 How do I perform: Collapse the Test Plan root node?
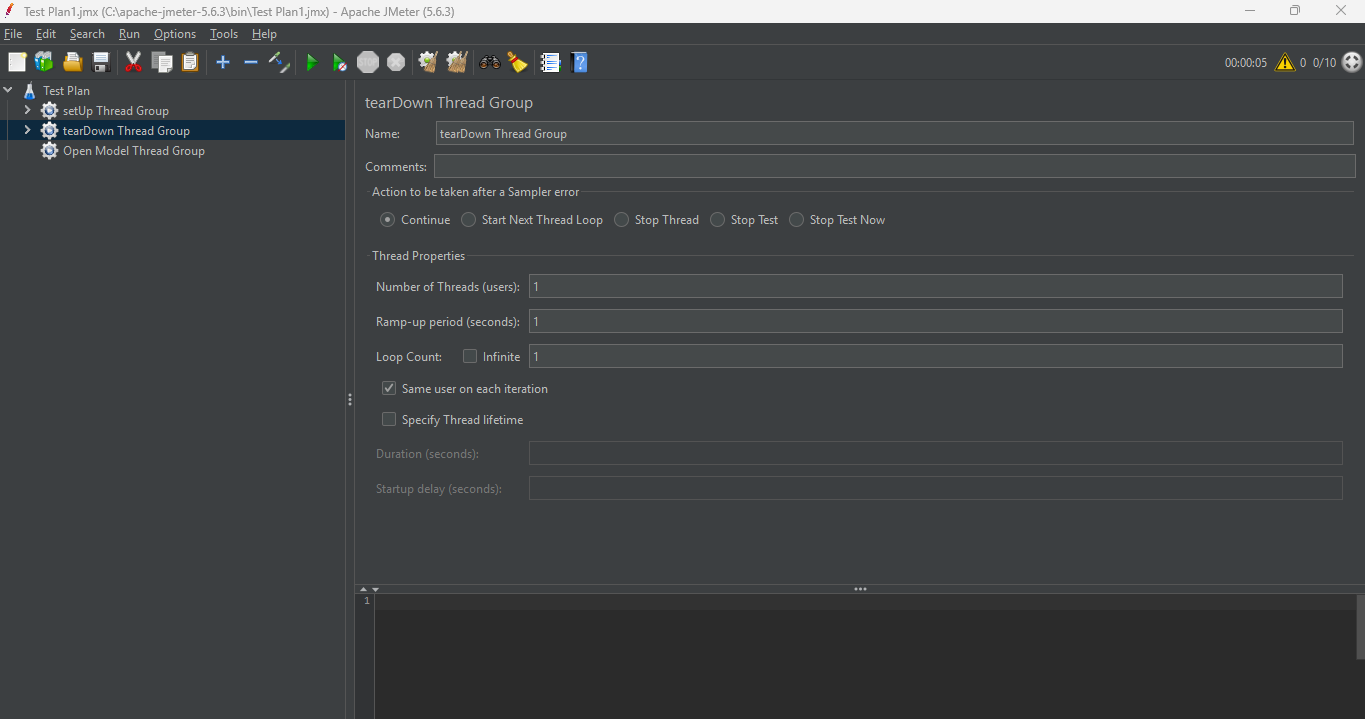click(x=8, y=90)
